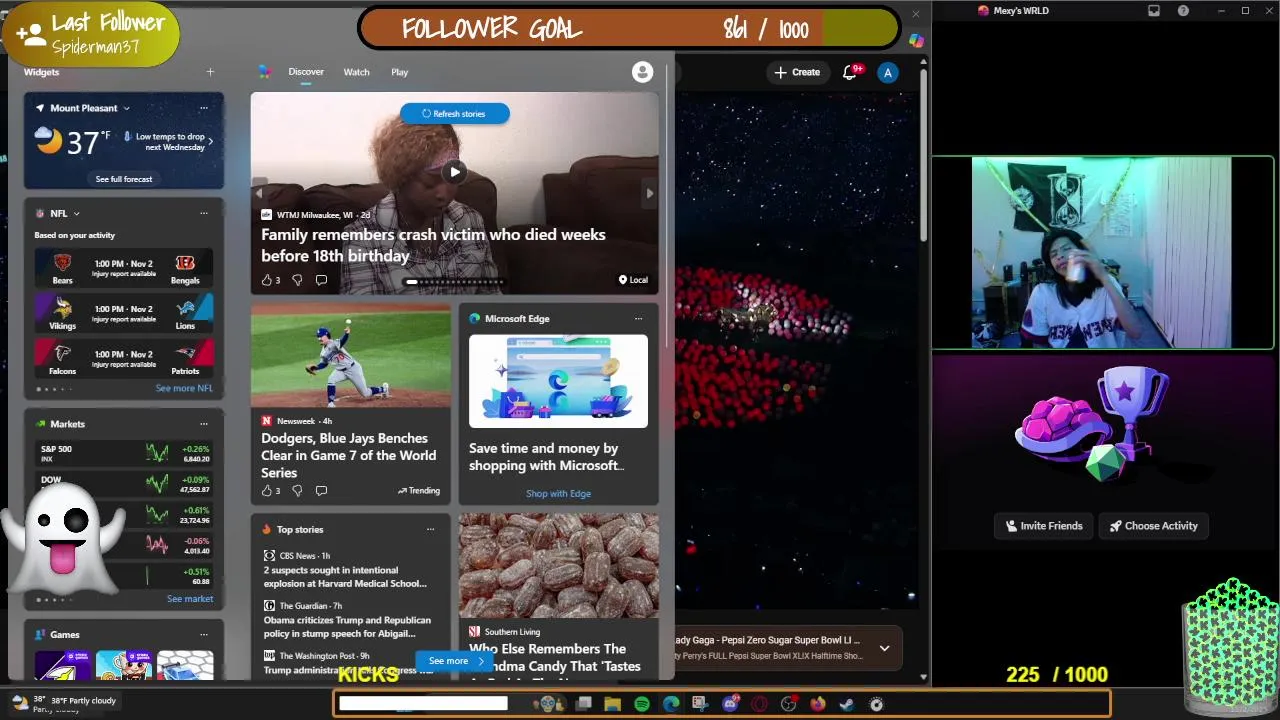
Task: Open Steam from the taskbar
Action: (x=847, y=704)
